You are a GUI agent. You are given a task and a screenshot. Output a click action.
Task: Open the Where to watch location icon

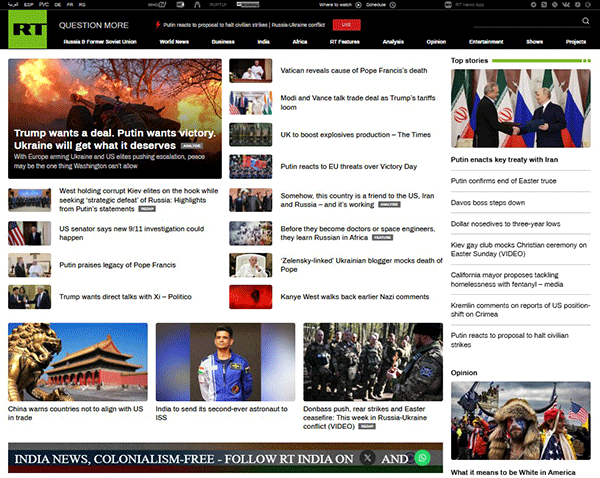[358, 5]
